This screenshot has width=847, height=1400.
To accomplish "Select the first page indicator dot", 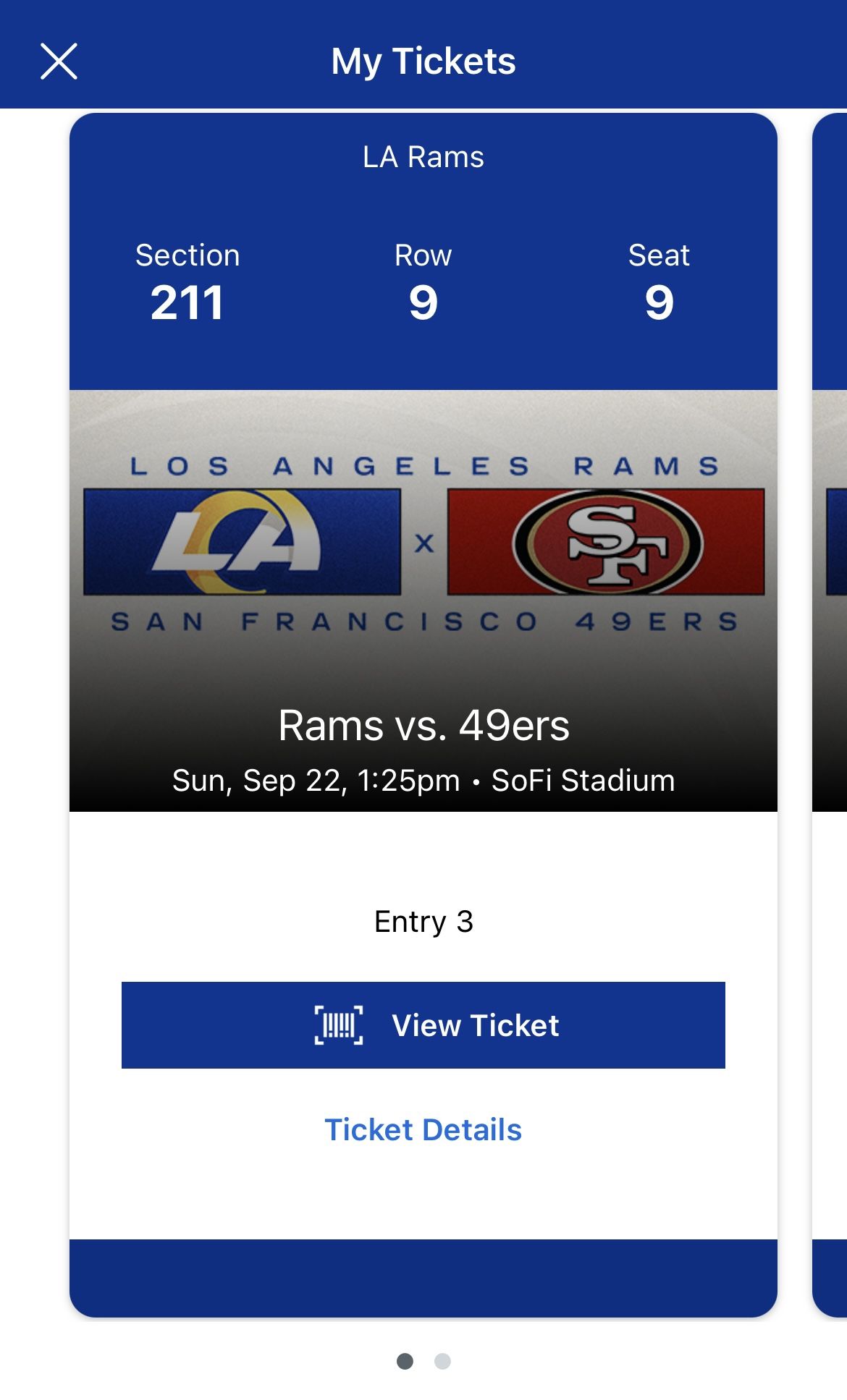I will tap(405, 1362).
